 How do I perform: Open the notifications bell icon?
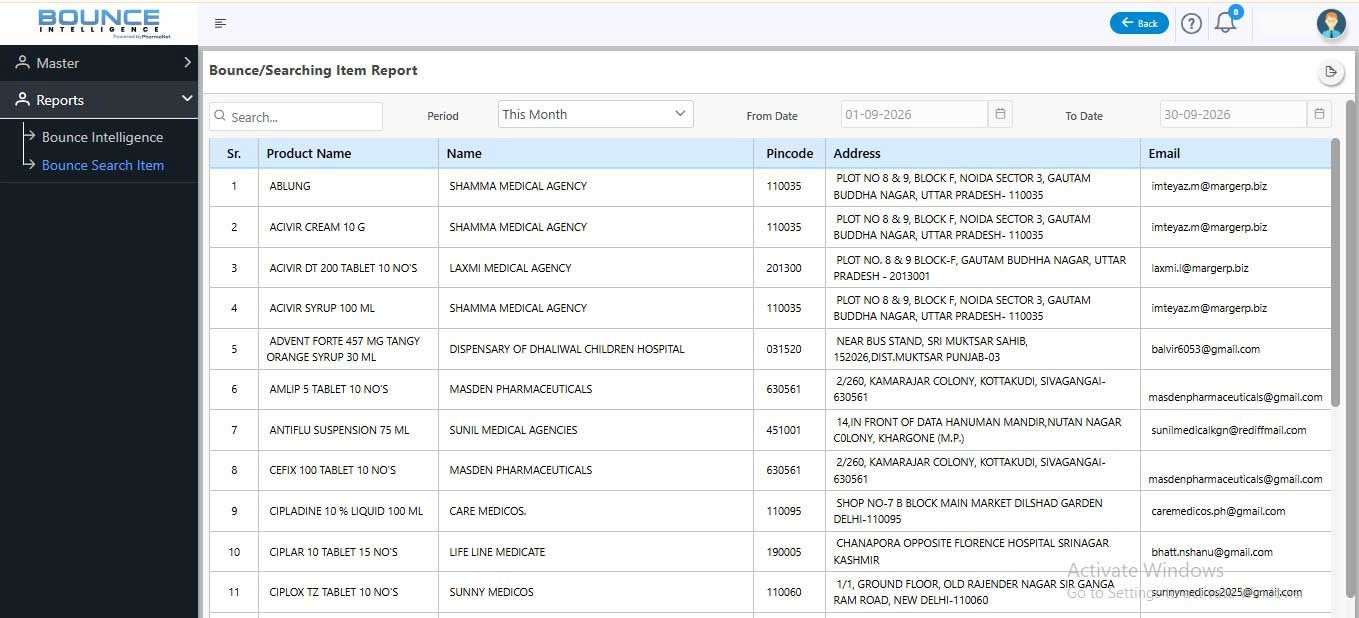click(x=1225, y=23)
